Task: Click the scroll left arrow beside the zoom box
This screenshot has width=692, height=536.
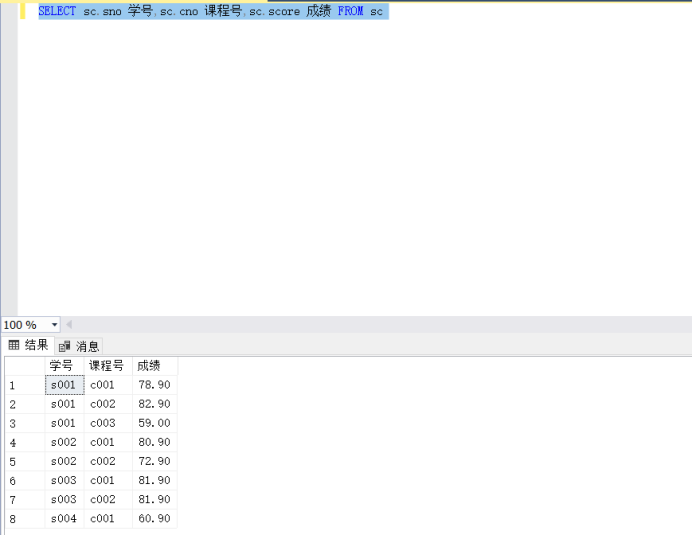Action: [69, 325]
